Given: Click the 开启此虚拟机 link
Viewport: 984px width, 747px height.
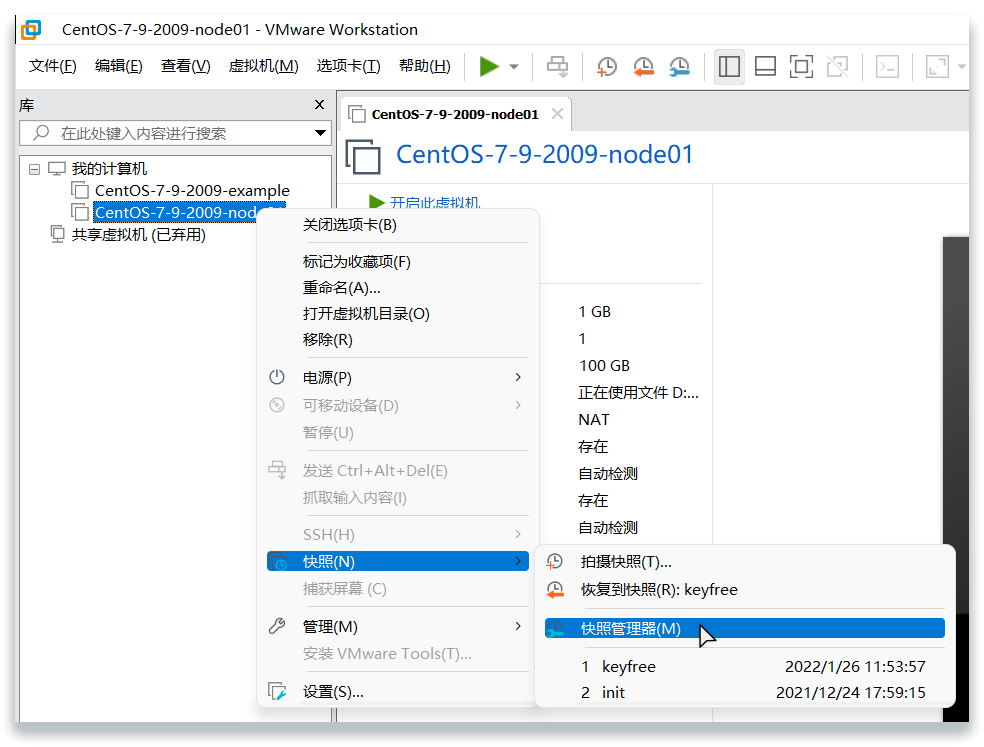Looking at the screenshot, I should click(435, 202).
